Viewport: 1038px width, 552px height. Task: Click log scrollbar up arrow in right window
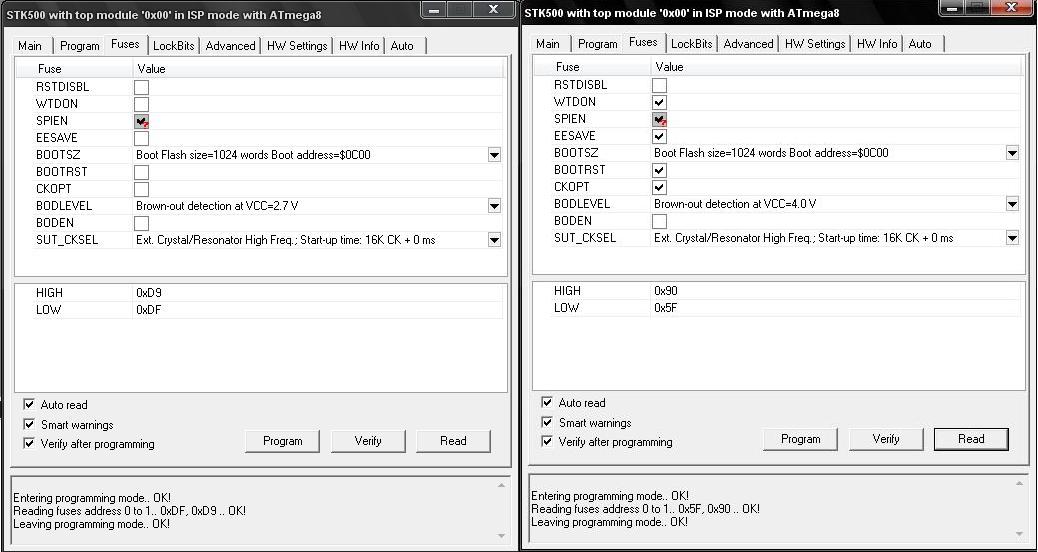1019,484
